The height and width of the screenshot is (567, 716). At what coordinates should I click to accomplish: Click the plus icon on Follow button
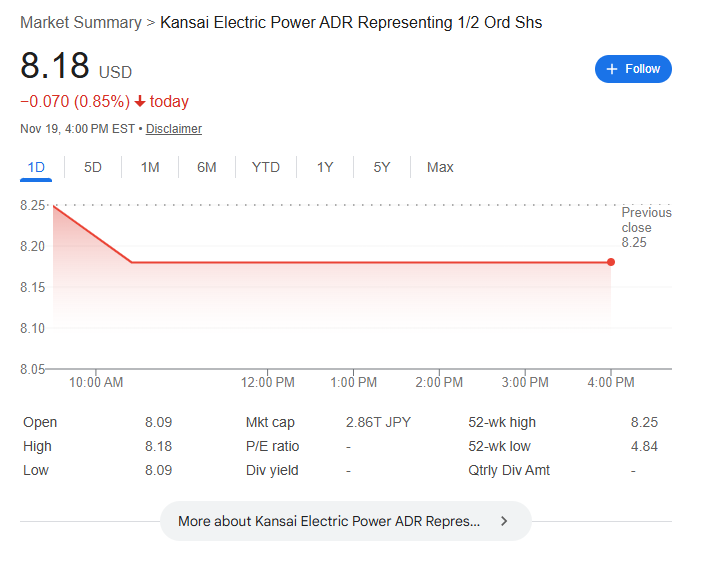pyautogui.click(x=612, y=69)
